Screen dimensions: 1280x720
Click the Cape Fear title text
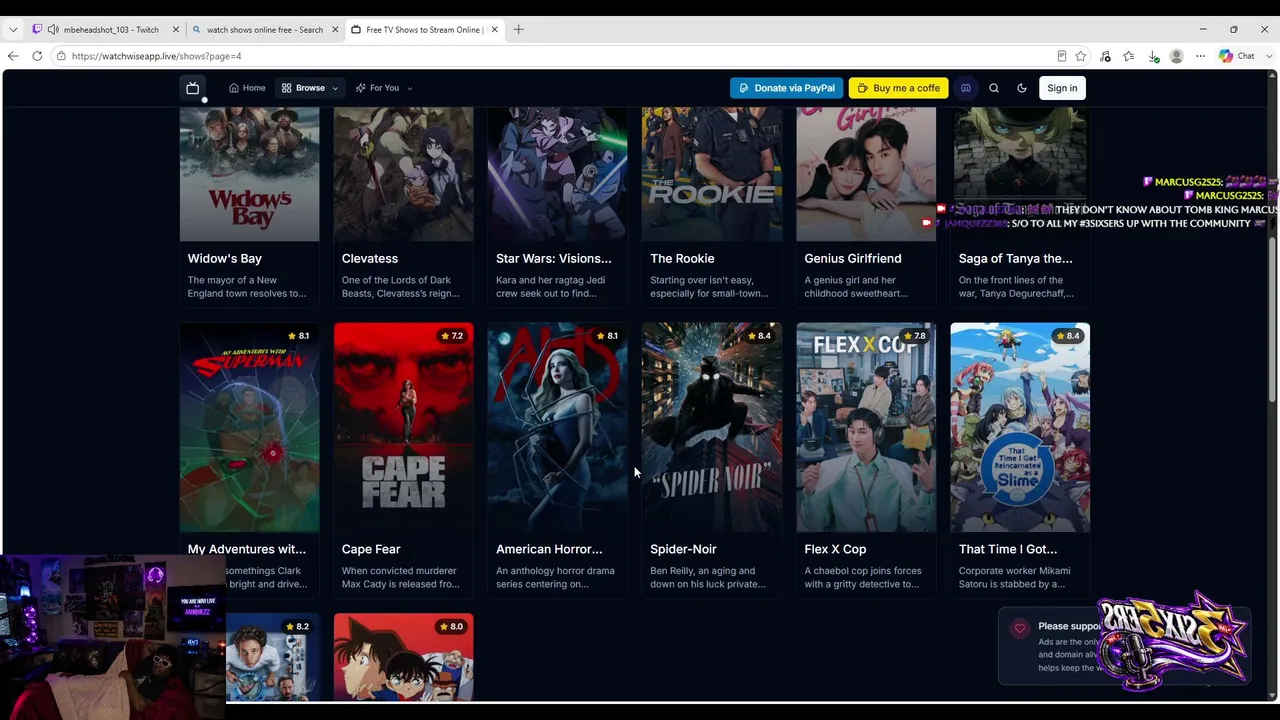click(x=371, y=549)
